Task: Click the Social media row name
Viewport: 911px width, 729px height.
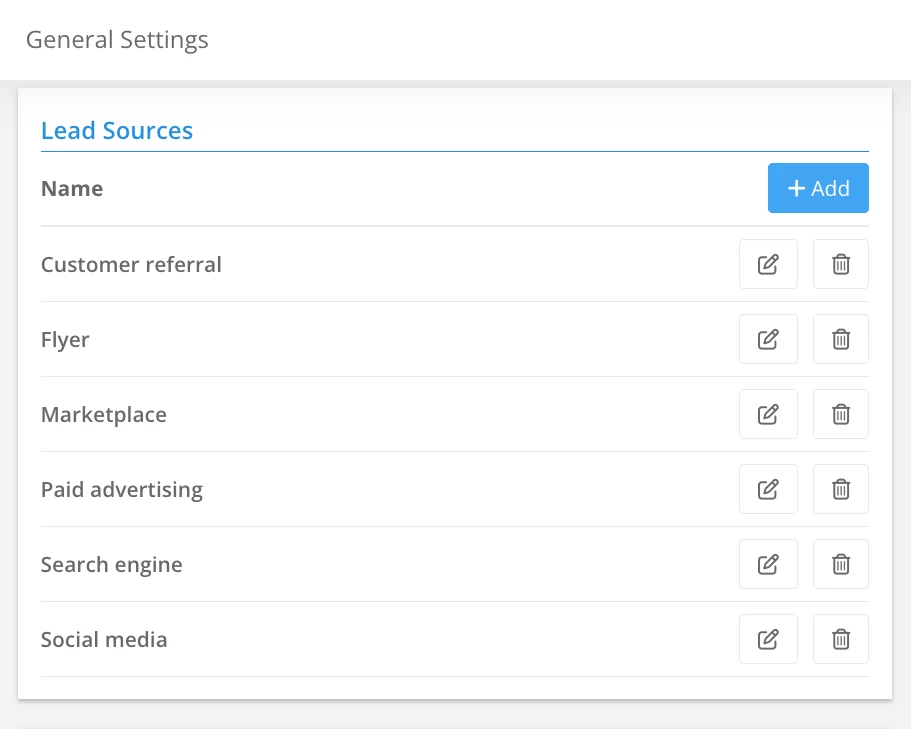Action: (104, 640)
